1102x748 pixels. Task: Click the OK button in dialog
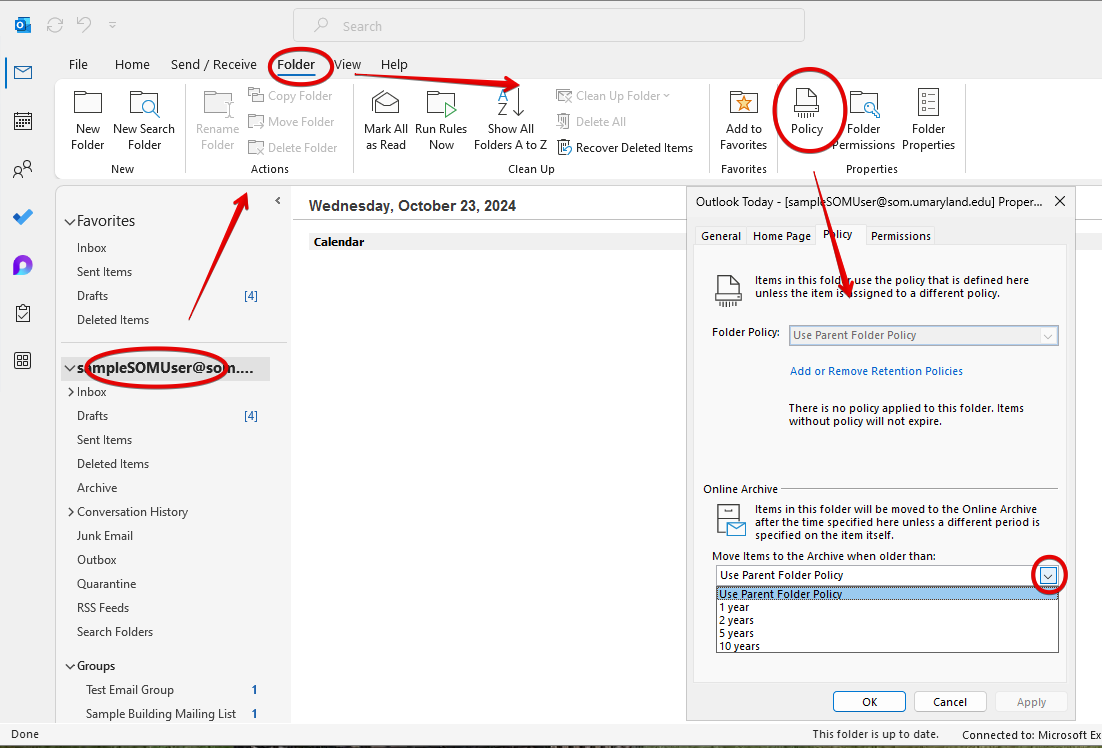pyautogui.click(x=869, y=702)
